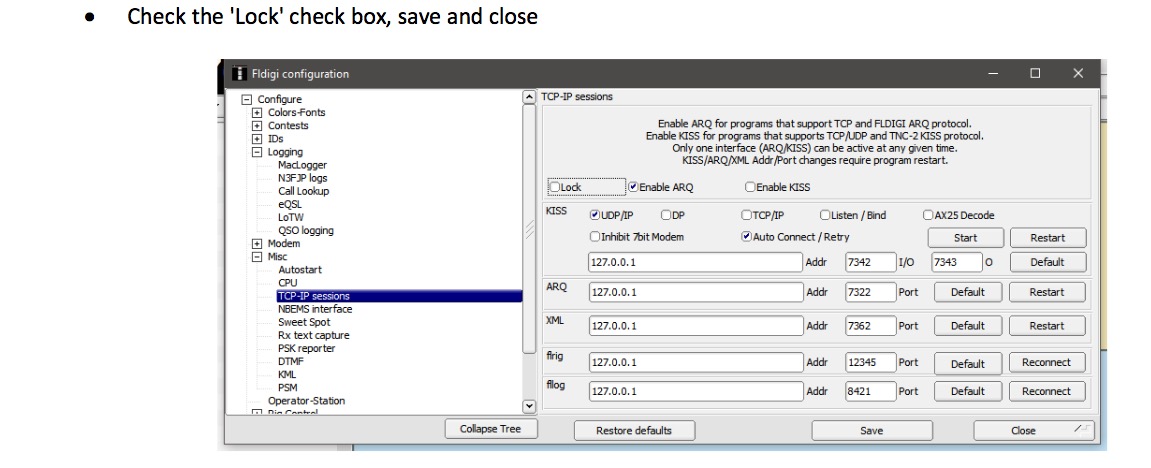Expand the Colors-Fonts tree node
Image resolution: width=1151 pixels, height=468 pixels.
click(x=257, y=113)
